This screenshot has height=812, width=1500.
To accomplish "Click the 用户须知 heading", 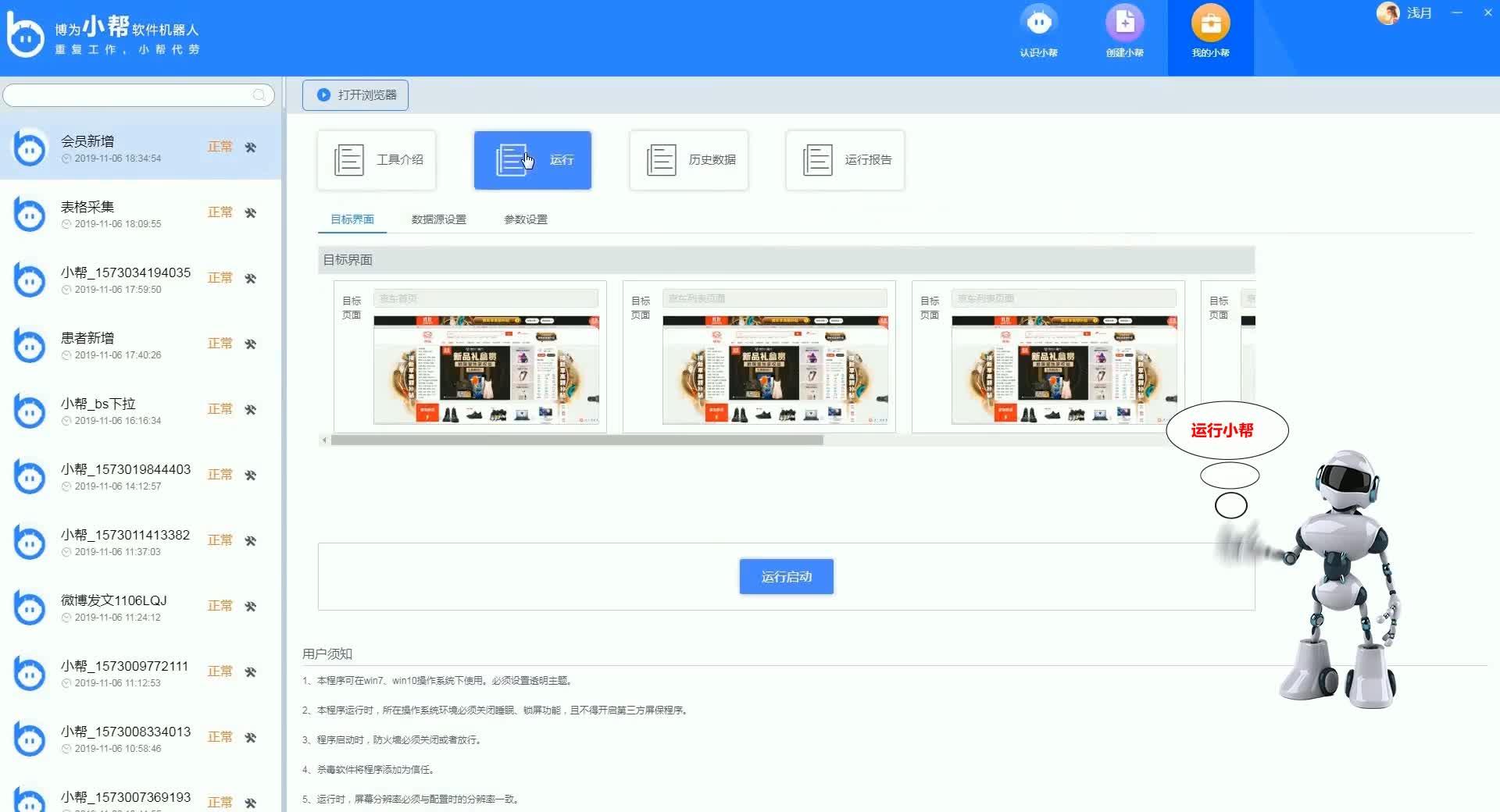I will coord(327,654).
